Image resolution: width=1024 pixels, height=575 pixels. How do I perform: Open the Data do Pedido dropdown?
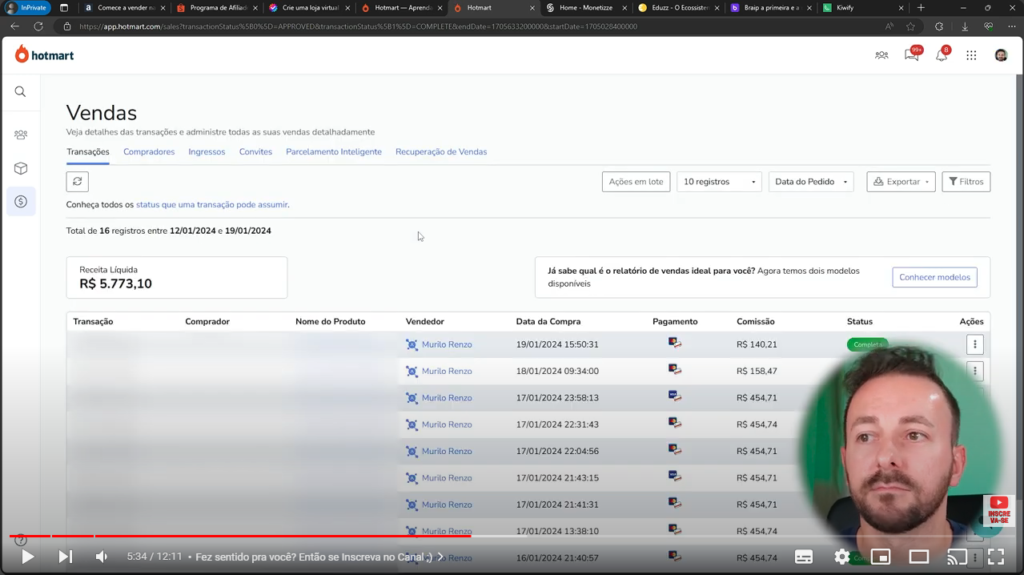click(812, 182)
